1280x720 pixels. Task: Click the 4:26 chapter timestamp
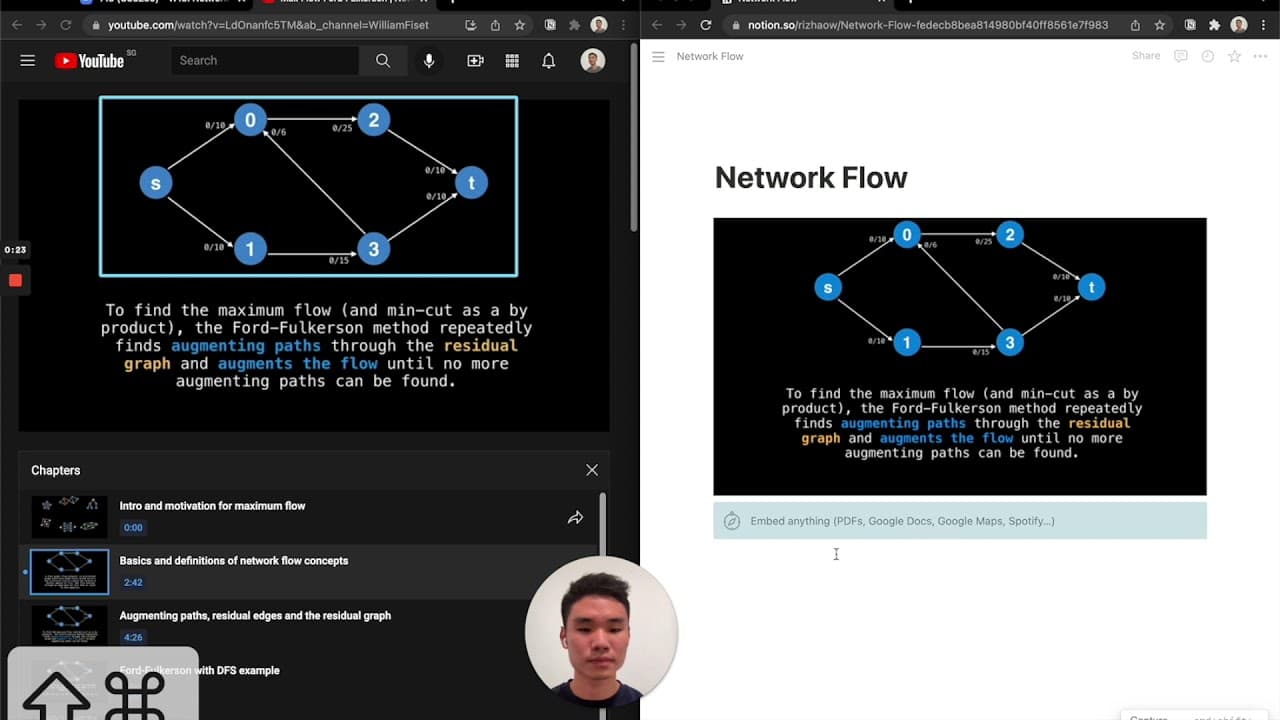click(x=133, y=637)
